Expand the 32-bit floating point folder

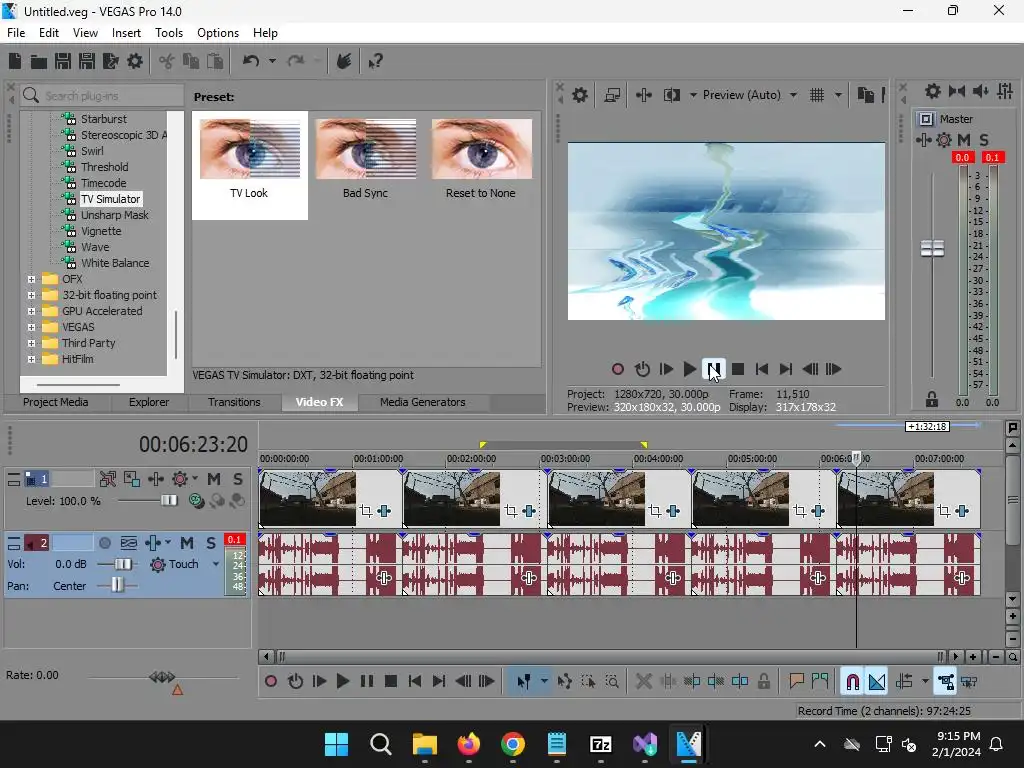point(31,295)
